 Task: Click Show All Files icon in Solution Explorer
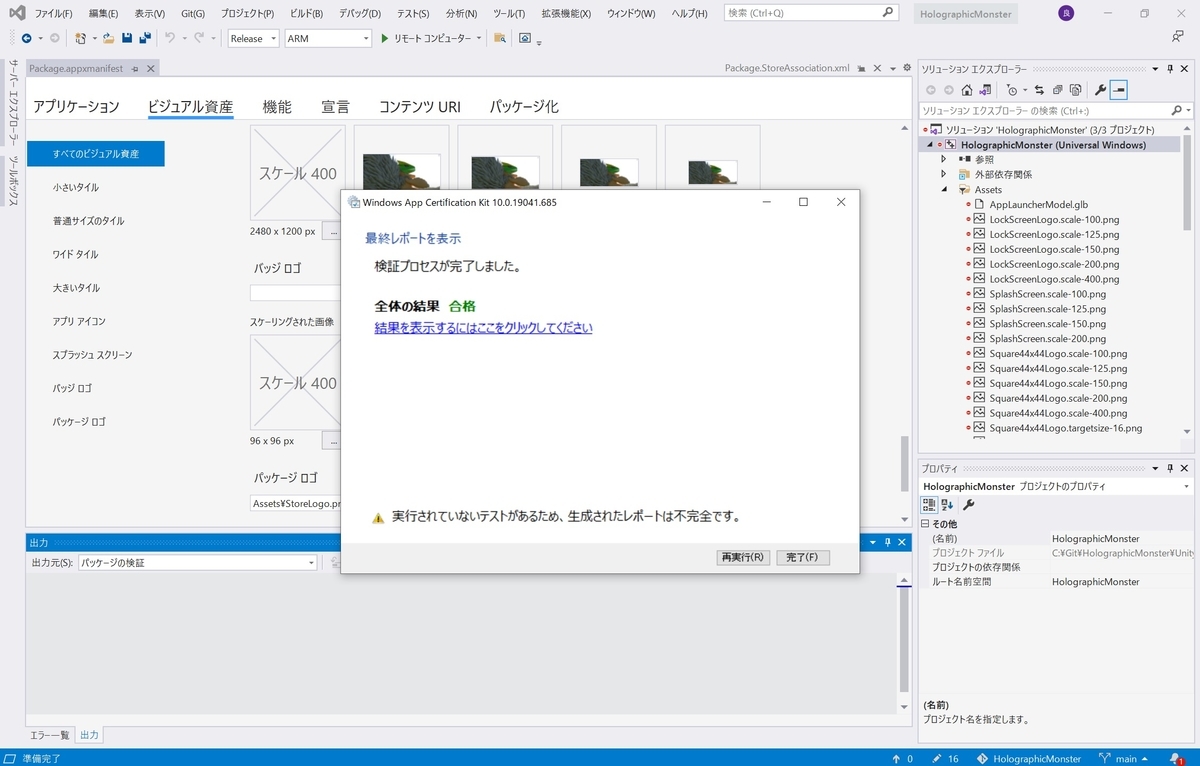coord(1075,90)
